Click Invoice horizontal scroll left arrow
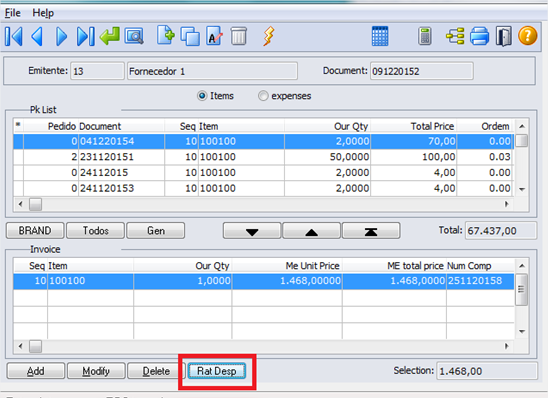The width and height of the screenshot is (548, 398). tap(20, 346)
